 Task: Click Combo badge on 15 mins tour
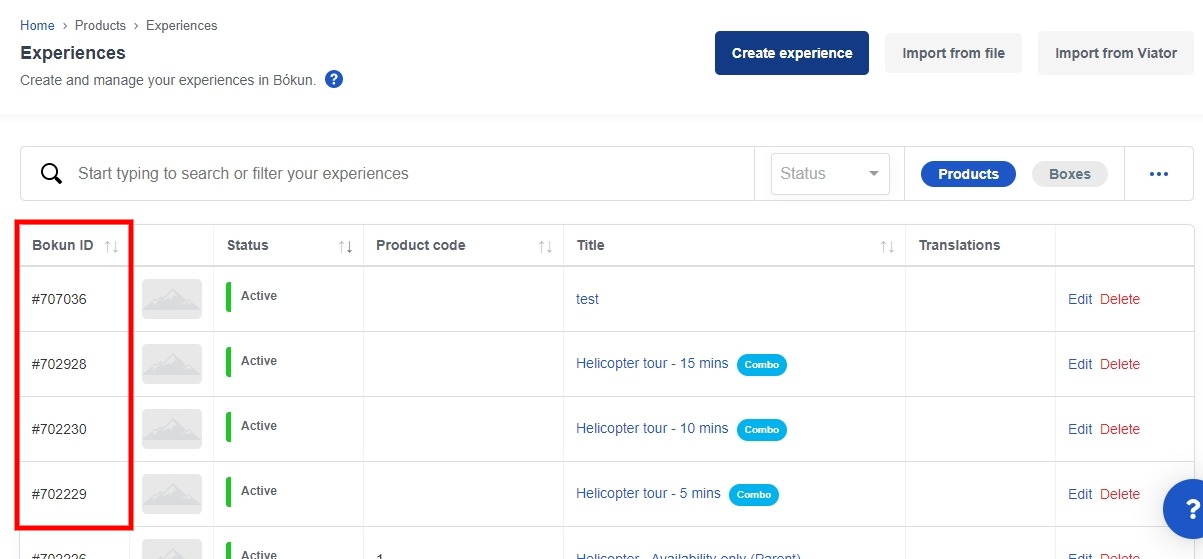[762, 364]
